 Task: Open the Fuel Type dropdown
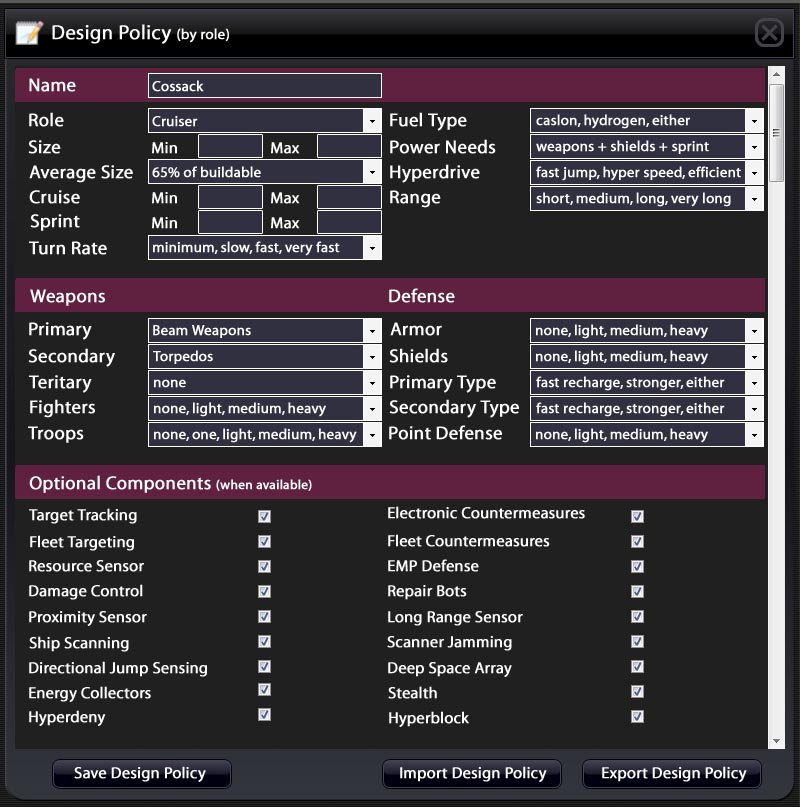(x=647, y=121)
